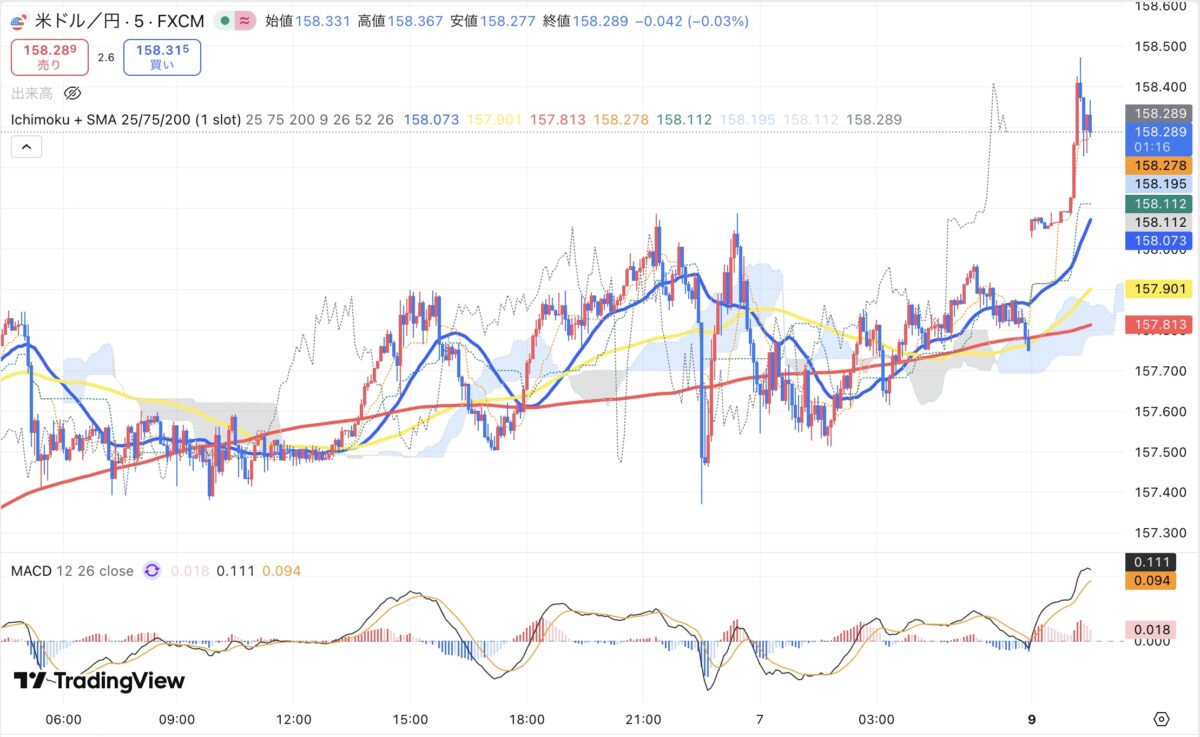Open symbol title 米ドル/円 · 5 · FXCM

[x=119, y=21]
